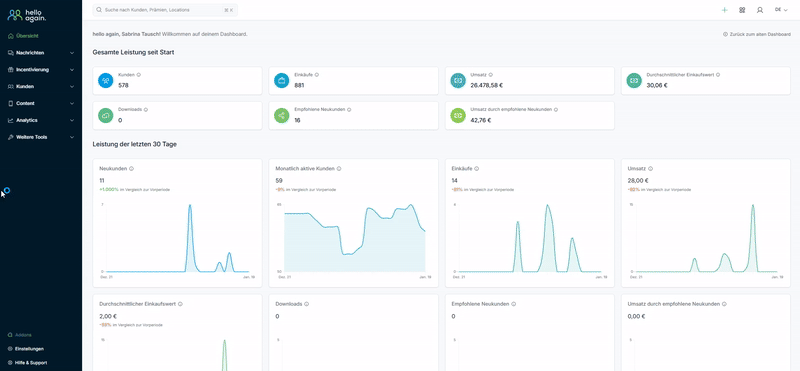This screenshot has width=800, height=371.
Task: Click info icon on Umsatz durch empfohlene Neukunden 0,00 € chart
Action: coord(723,304)
